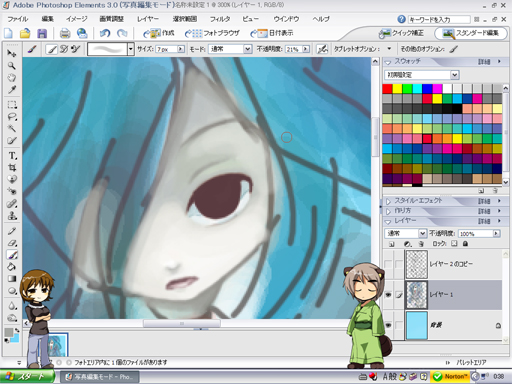512x384 pixels.
Task: Select the Rectangular Marquee tool
Action: click(12, 105)
